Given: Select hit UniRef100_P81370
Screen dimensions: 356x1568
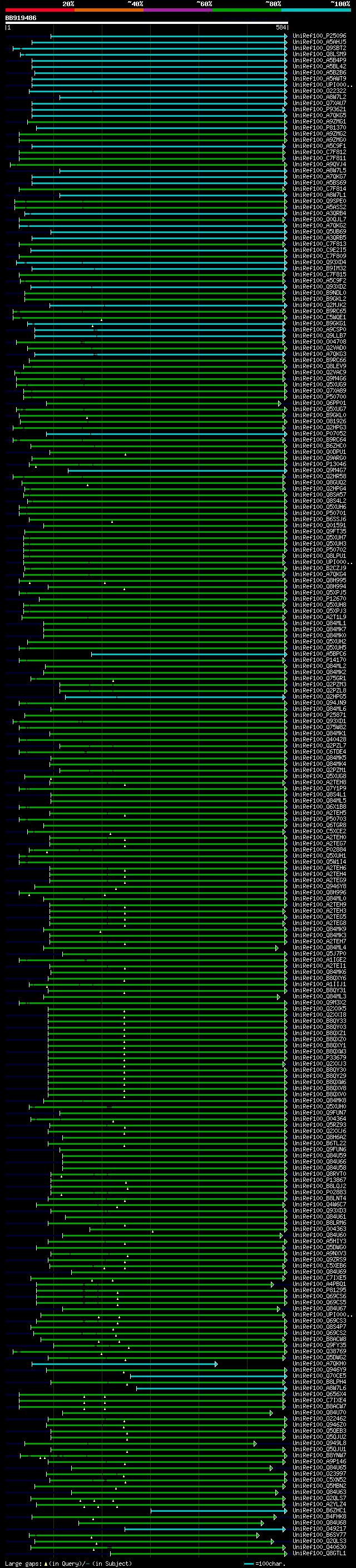Looking at the screenshot, I should click(x=319, y=128).
